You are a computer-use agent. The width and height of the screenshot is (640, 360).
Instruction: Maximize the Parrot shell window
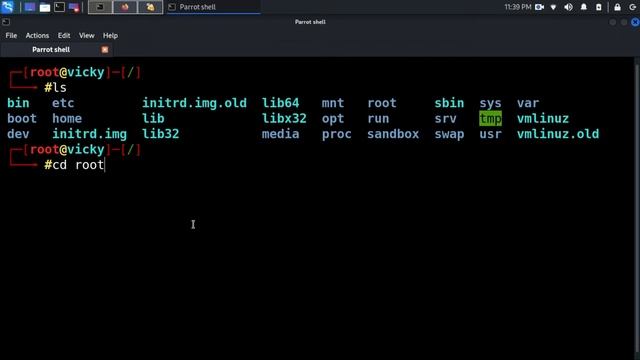pyautogui.click(x=624, y=22)
